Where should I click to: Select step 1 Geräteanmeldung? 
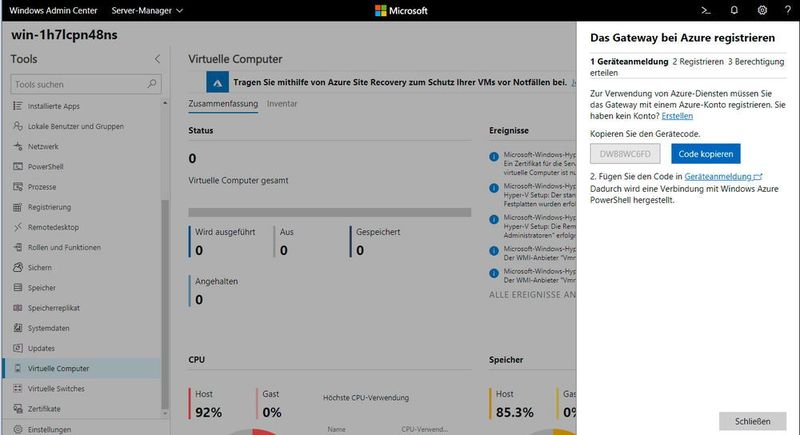pyautogui.click(x=629, y=62)
